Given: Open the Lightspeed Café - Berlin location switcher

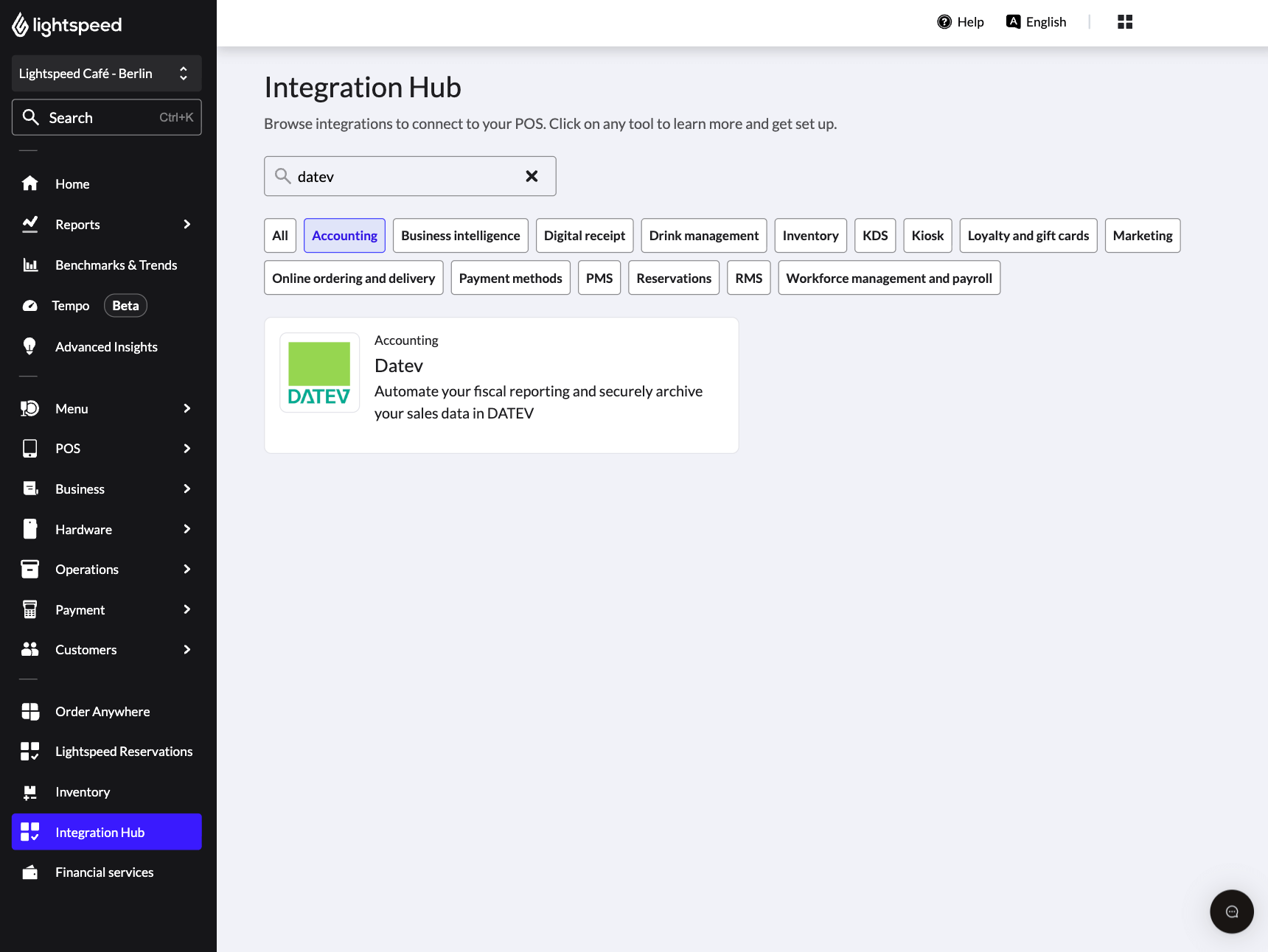Looking at the screenshot, I should [x=106, y=73].
